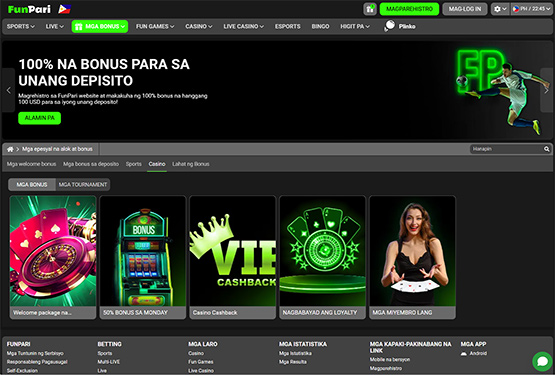
Task: Open Fun Games footer link
Action: [x=201, y=362]
